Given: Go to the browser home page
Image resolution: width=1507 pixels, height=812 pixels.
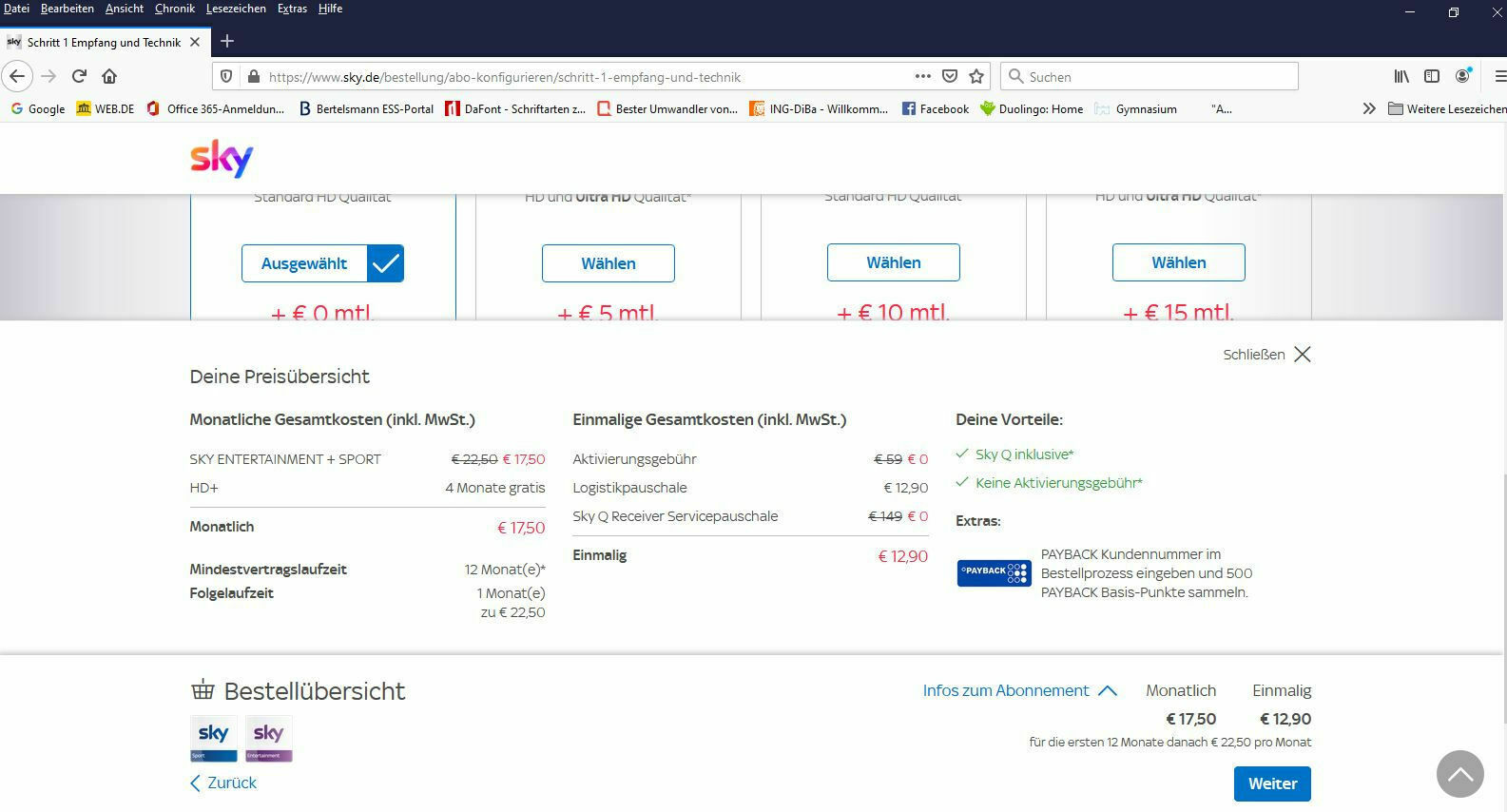Looking at the screenshot, I should [x=109, y=76].
